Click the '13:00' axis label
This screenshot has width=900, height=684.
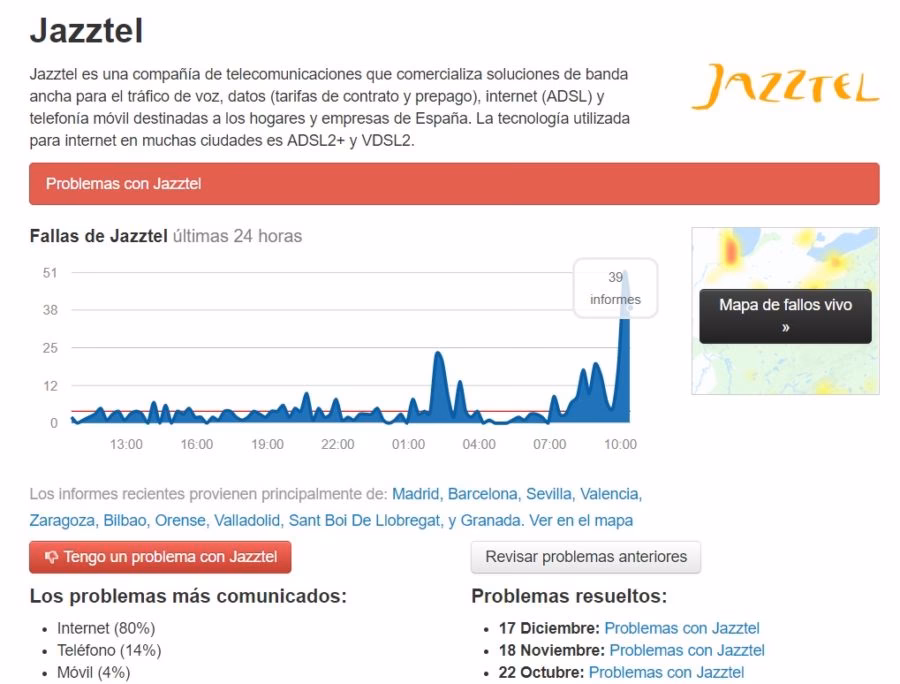(x=126, y=444)
